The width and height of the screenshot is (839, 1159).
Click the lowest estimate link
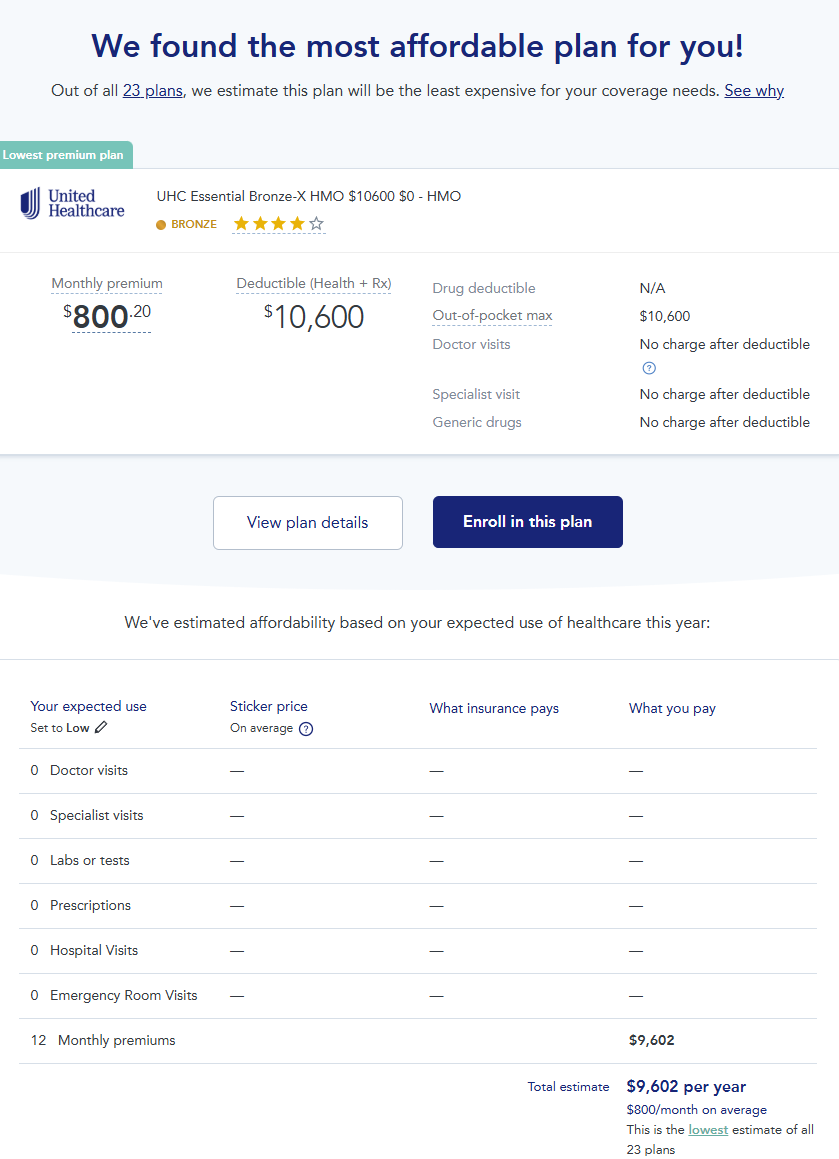pos(708,1129)
